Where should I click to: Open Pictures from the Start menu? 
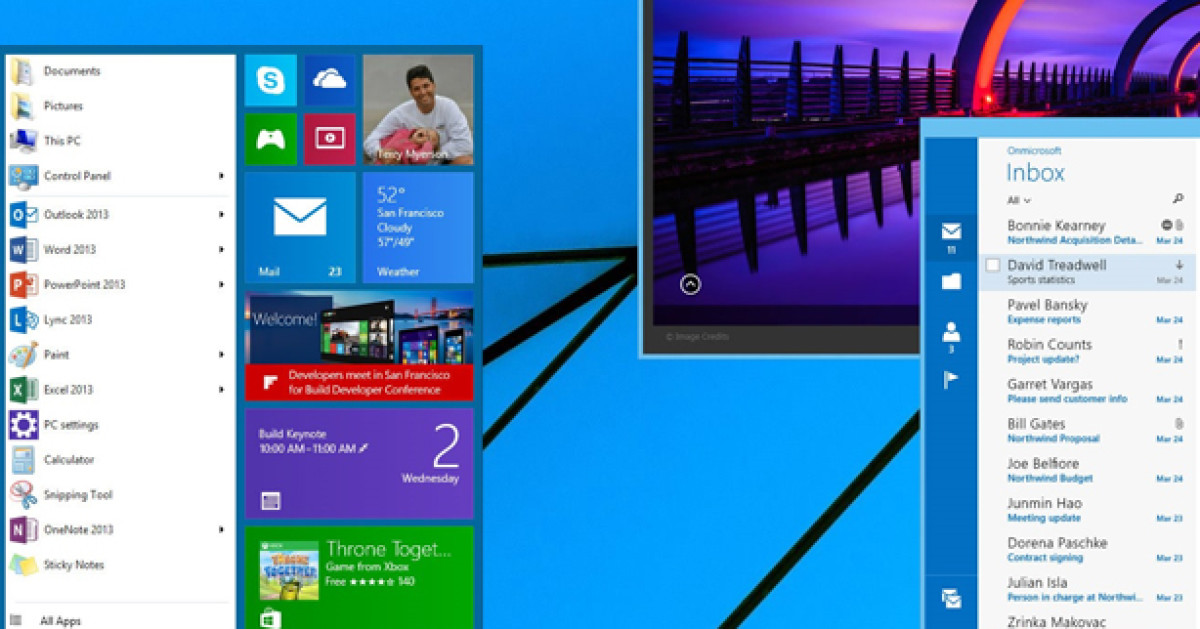point(63,106)
